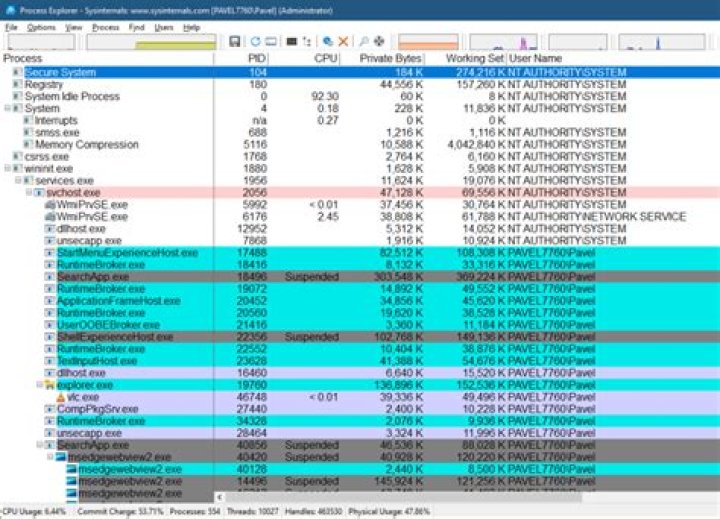Select dllhost.exe with PID 16460
Screen dimensions: 720x519
(x=360, y=373)
